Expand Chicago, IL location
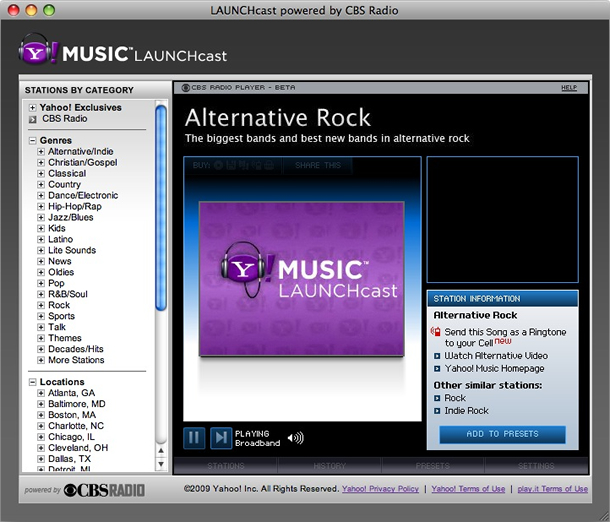 [41, 437]
